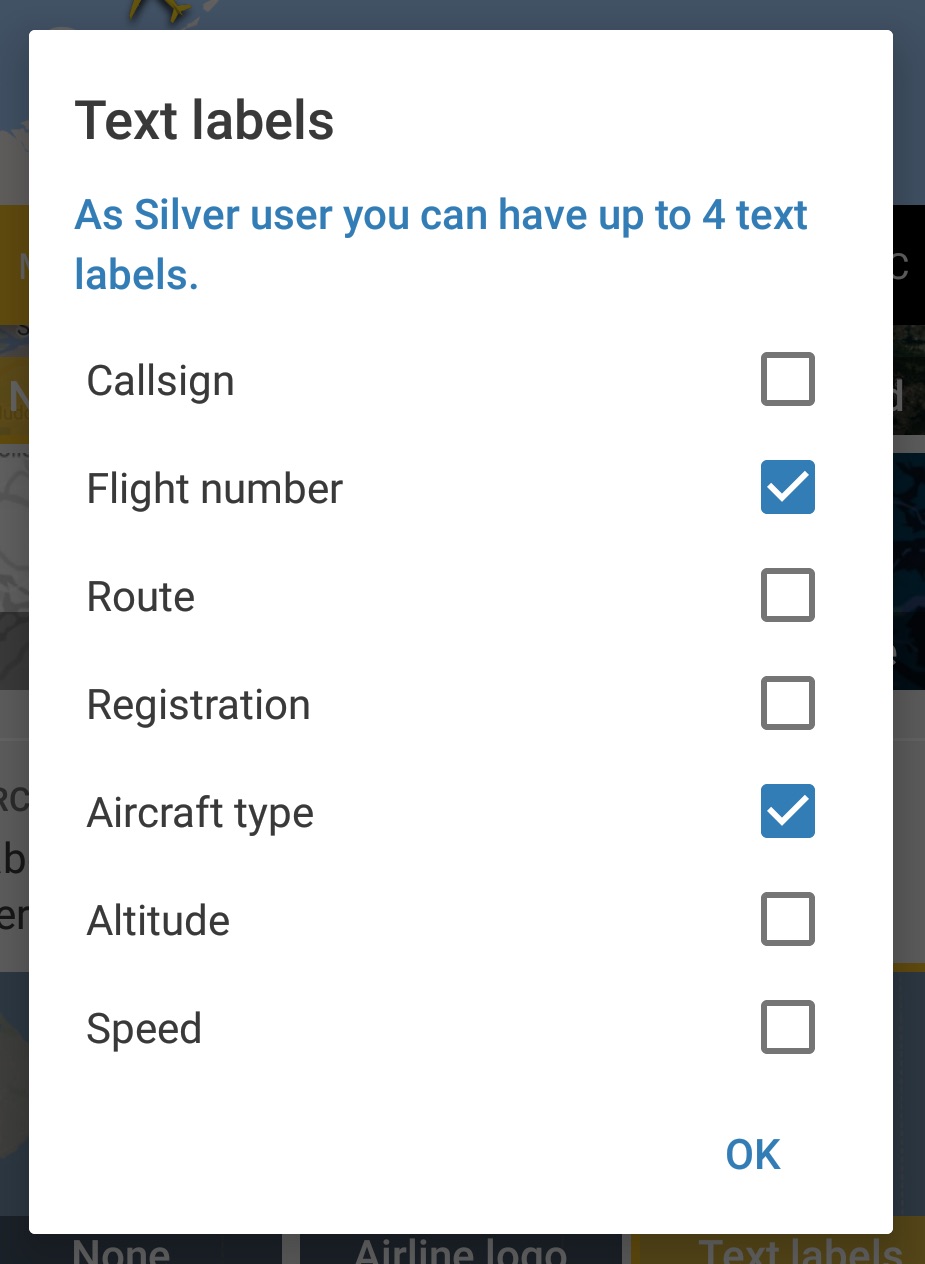Select the None option behind dialog

[122, 1249]
